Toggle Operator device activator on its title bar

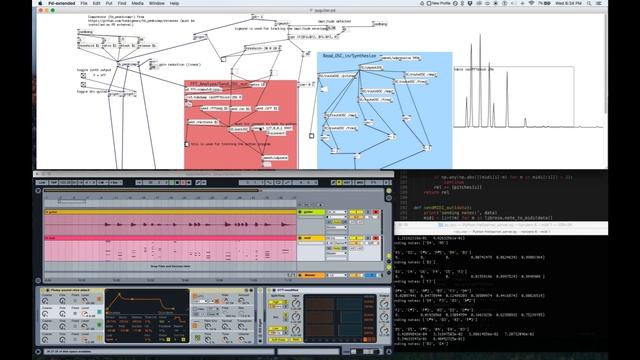coord(44,290)
